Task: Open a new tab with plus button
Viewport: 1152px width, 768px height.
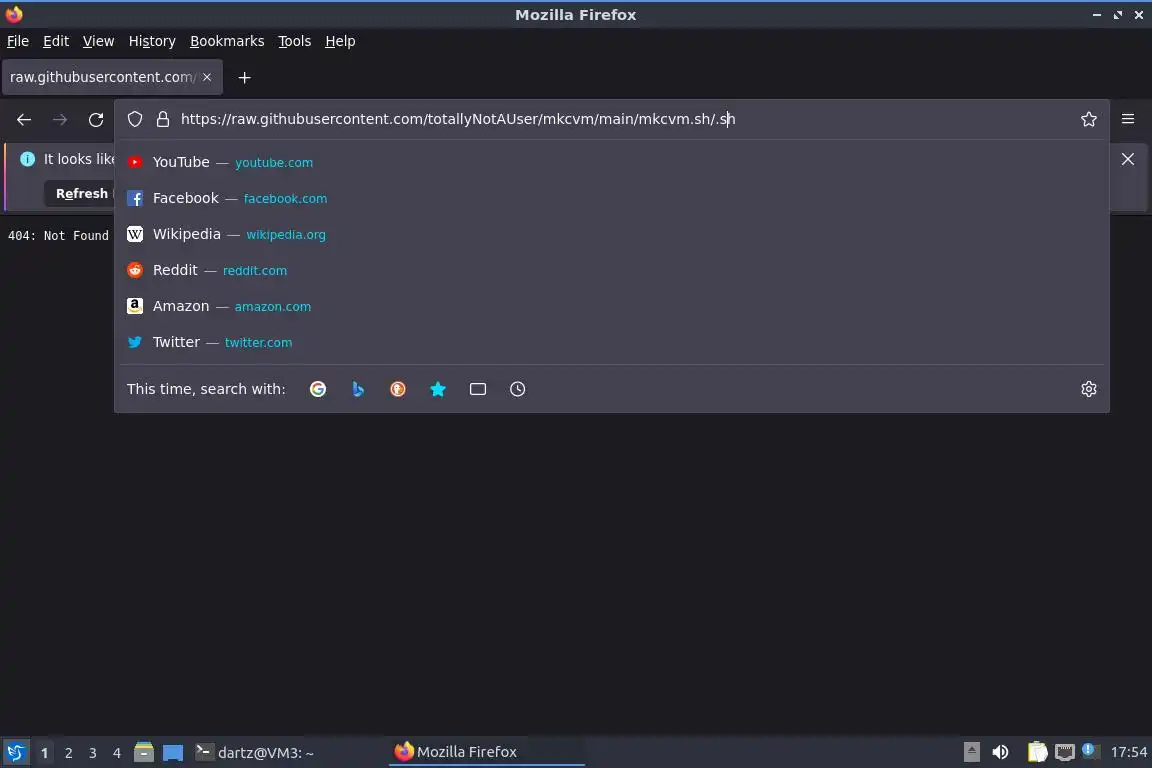Action: (245, 78)
